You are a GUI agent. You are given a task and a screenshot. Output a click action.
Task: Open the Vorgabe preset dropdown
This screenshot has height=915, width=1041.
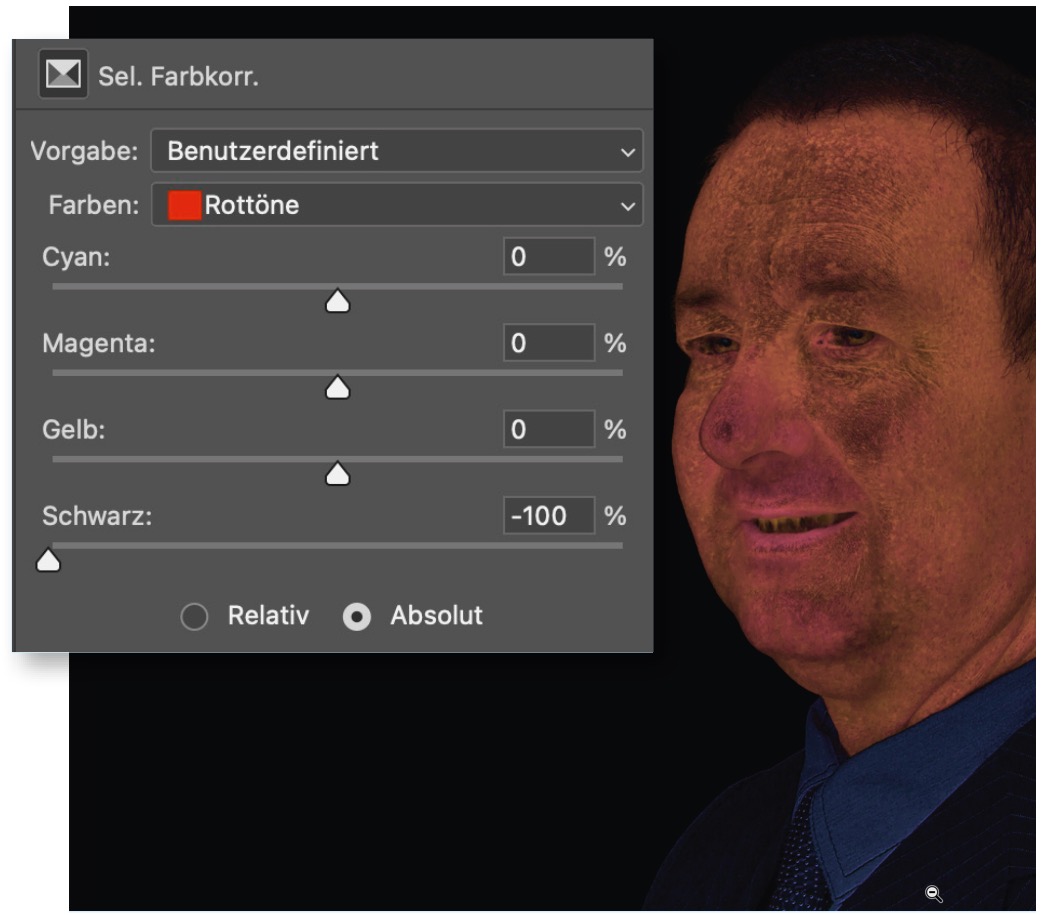397,151
